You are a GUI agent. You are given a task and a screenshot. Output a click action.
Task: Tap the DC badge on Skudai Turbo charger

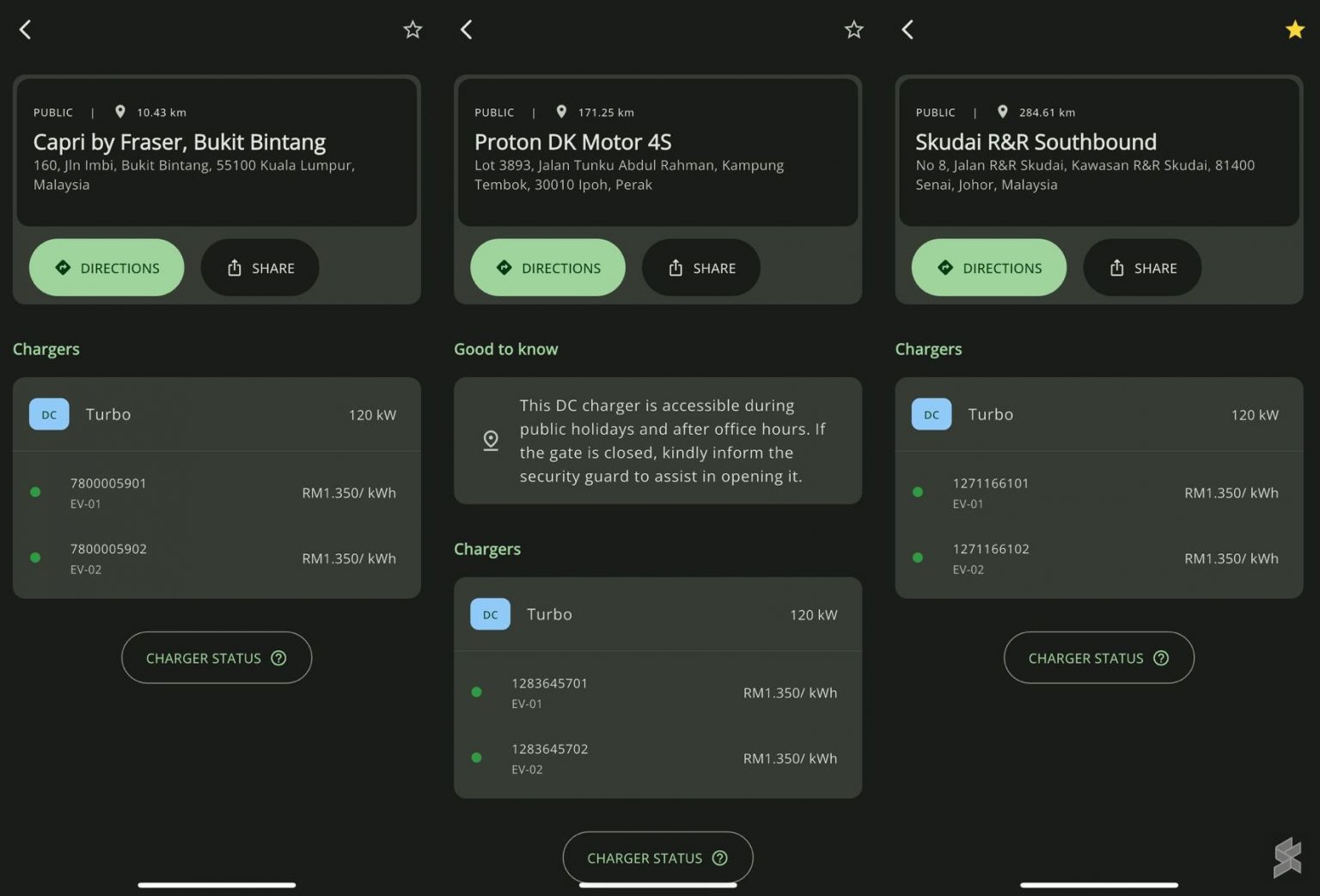[932, 415]
